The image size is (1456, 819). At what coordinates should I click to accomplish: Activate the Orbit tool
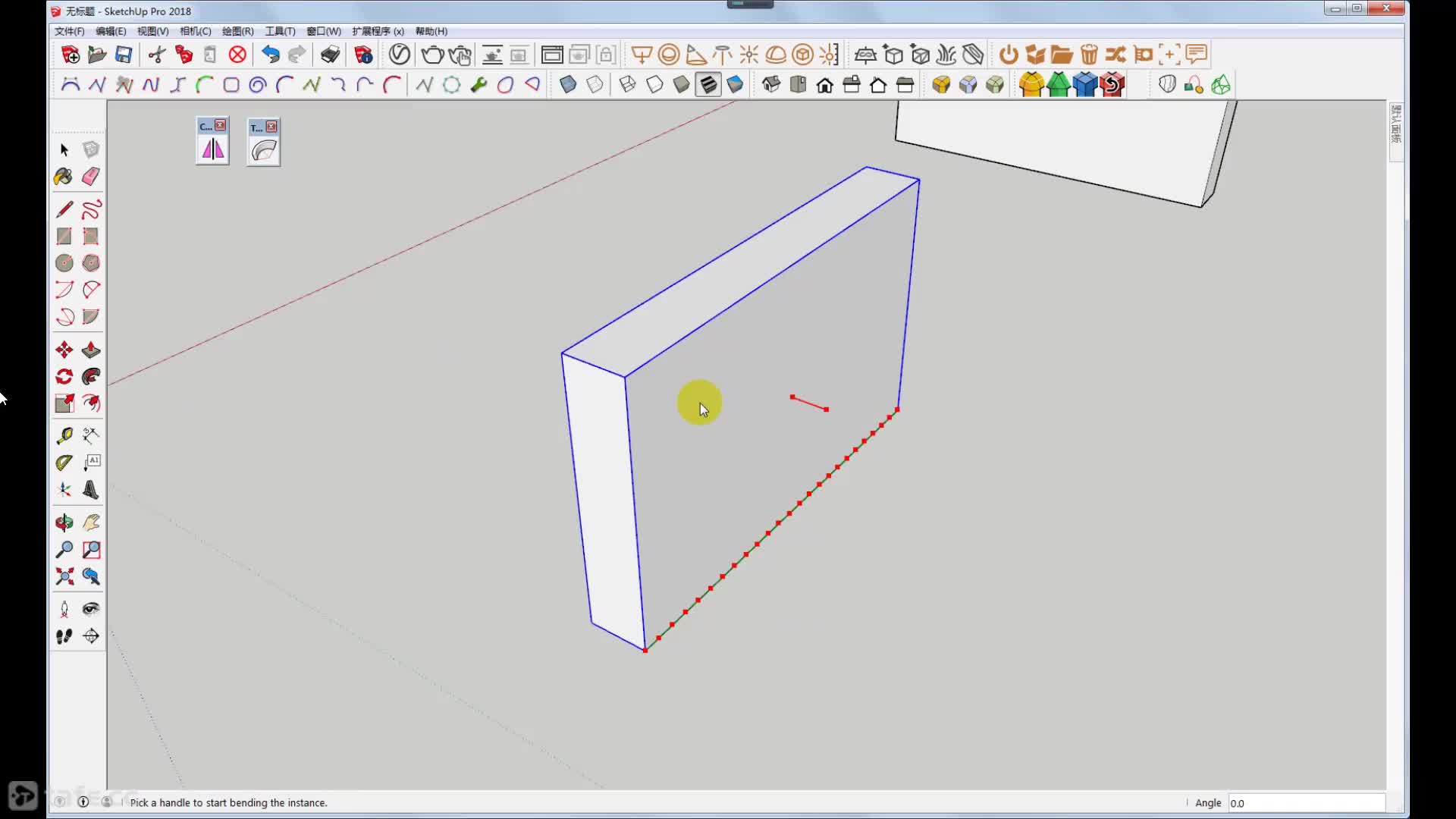pos(64,522)
